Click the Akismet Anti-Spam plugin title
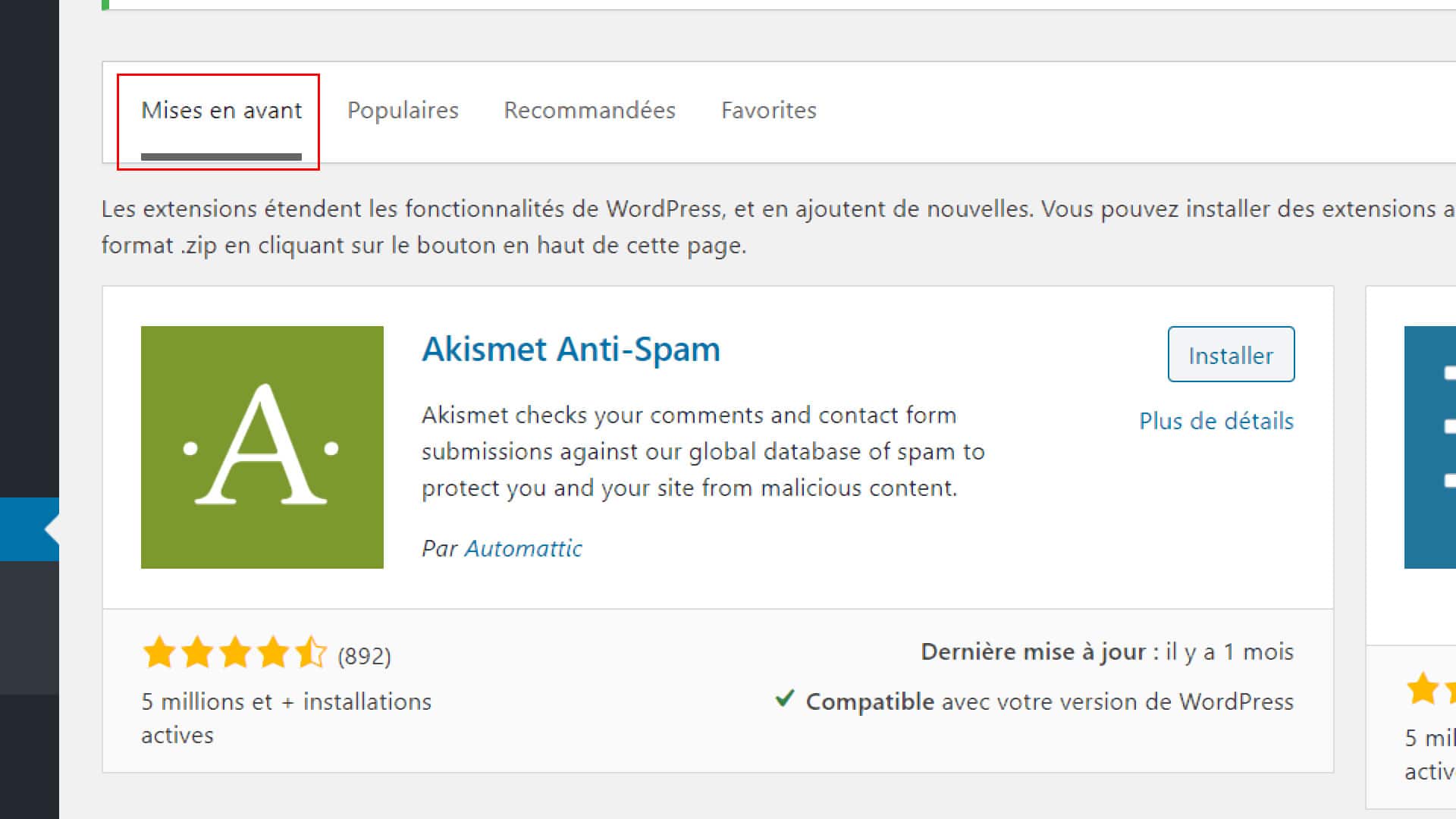1456x819 pixels. [571, 350]
